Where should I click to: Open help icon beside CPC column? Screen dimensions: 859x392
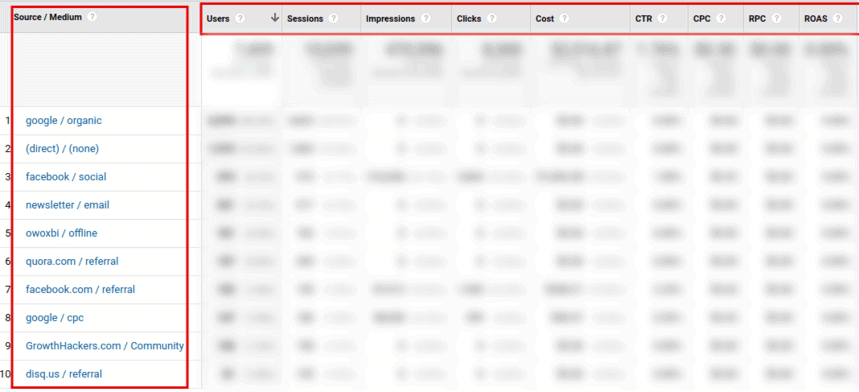[x=721, y=19]
